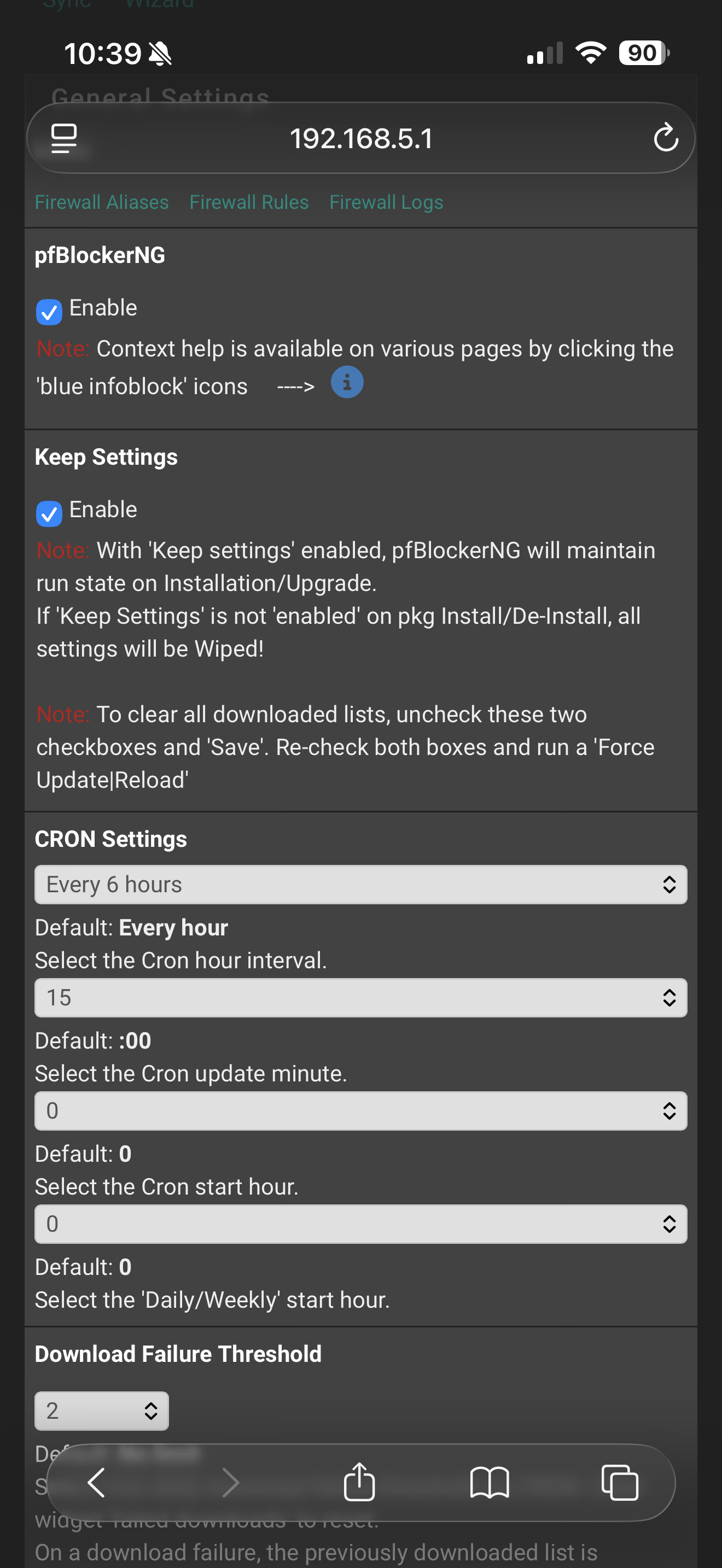
Task: Show Safari tabs overview icon
Action: pos(620,1482)
